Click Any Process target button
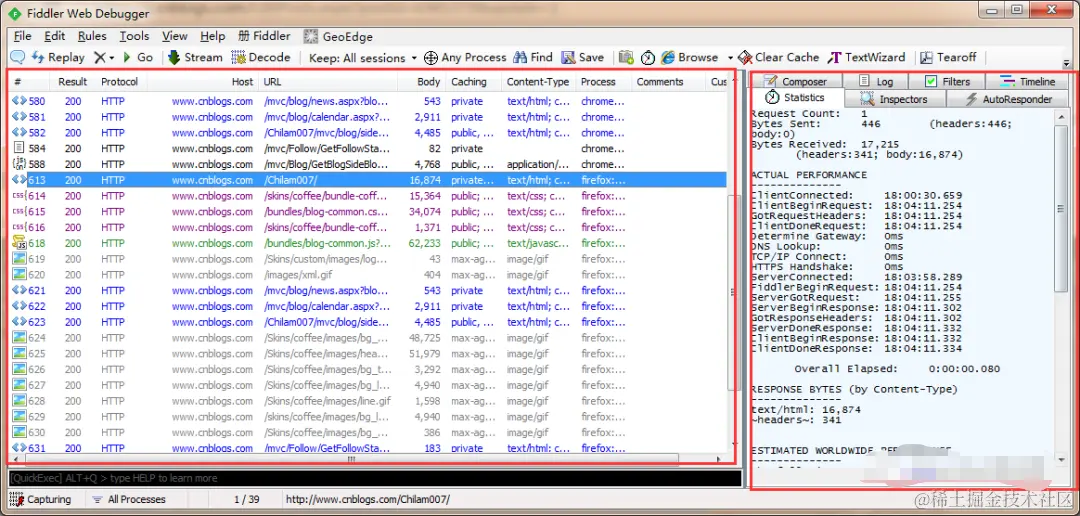Image resolution: width=1080 pixels, height=516 pixels. (x=465, y=57)
